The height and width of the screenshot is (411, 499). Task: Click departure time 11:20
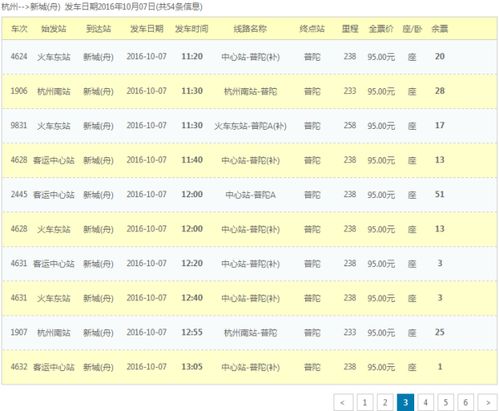click(x=192, y=56)
